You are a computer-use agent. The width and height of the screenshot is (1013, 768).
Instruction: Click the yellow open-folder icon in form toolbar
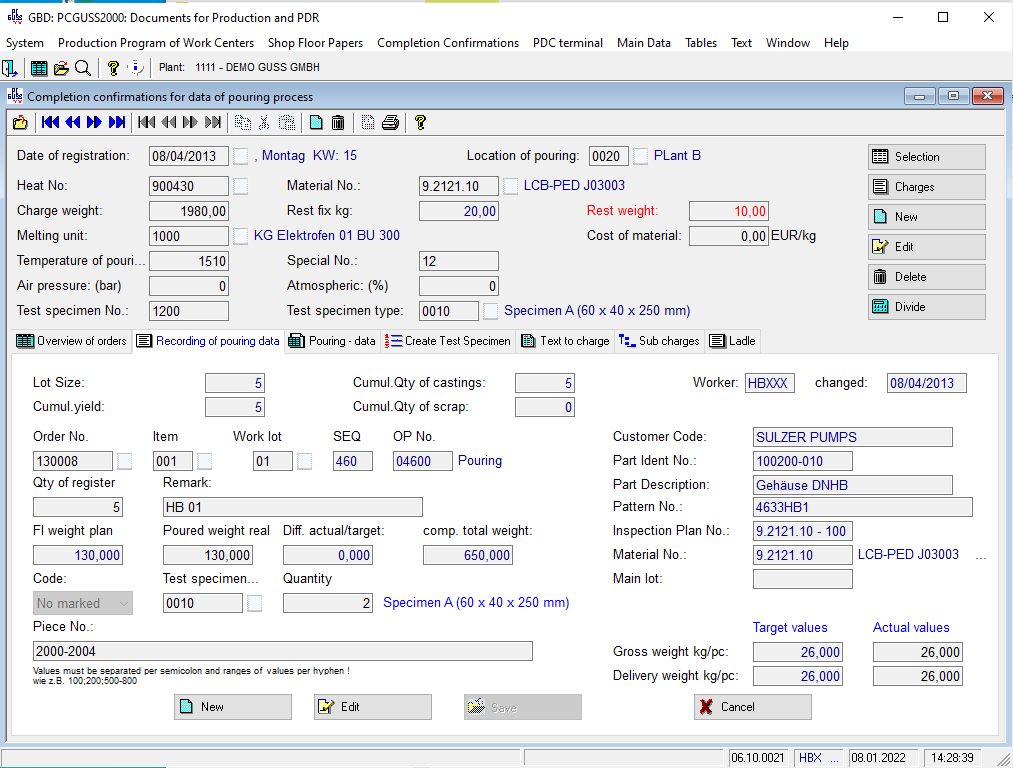(x=20, y=123)
